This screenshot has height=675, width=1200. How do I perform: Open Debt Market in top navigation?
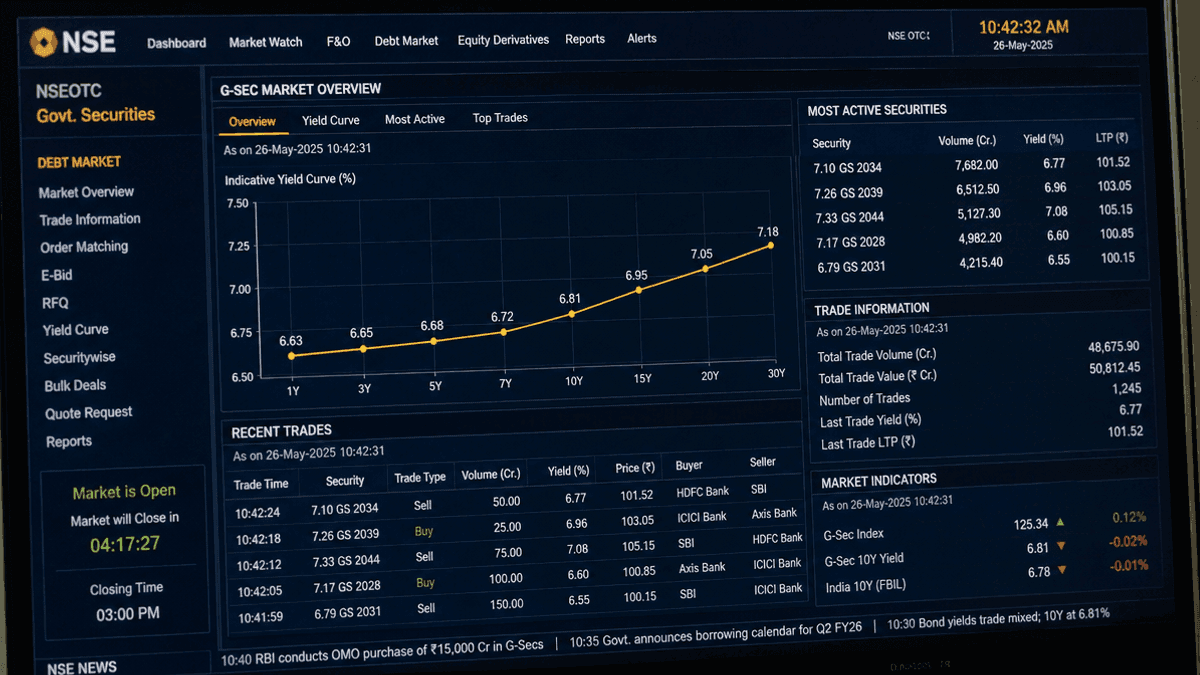tap(406, 41)
